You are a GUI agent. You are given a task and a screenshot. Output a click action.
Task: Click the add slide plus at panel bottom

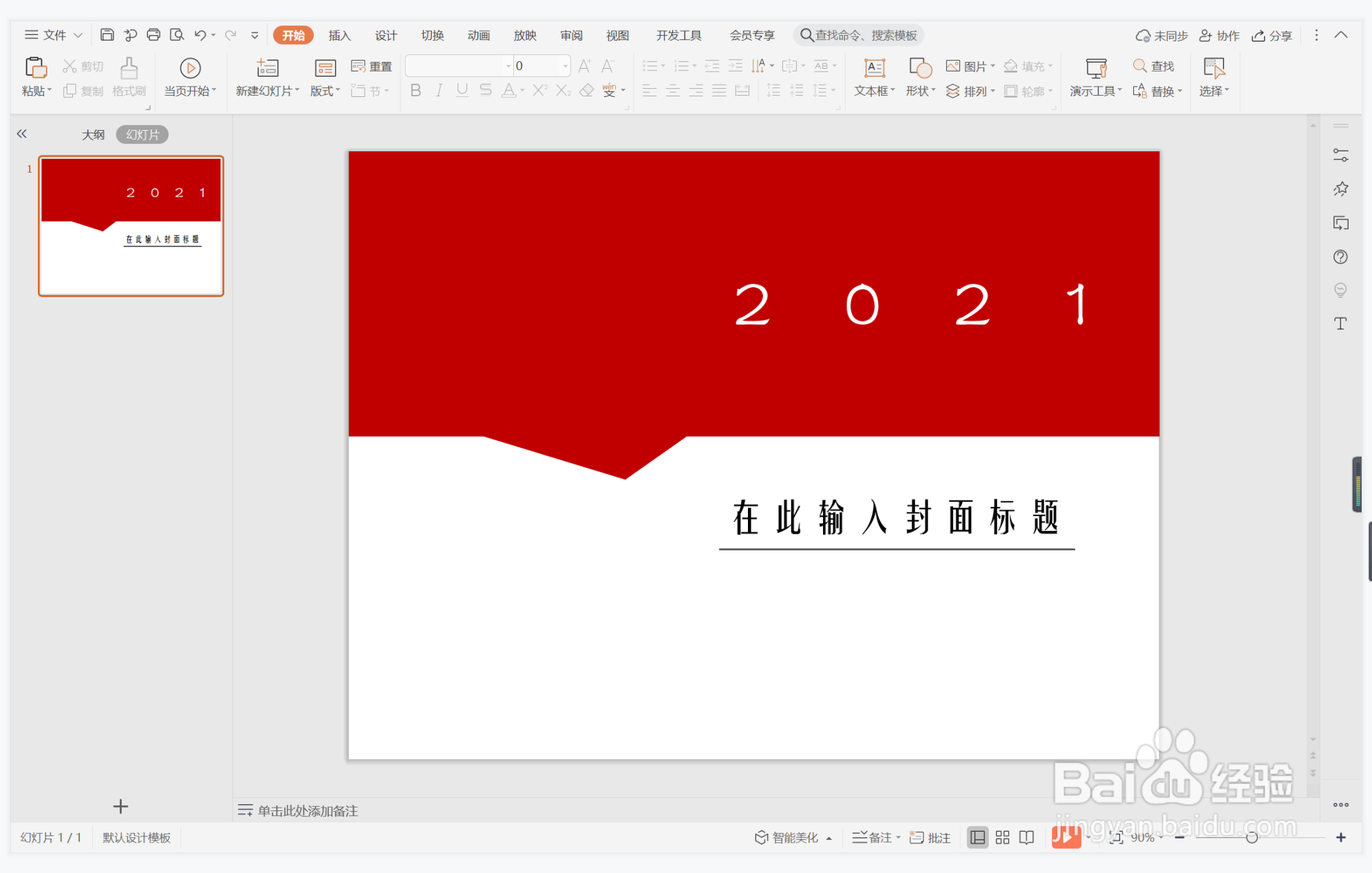[x=120, y=806]
